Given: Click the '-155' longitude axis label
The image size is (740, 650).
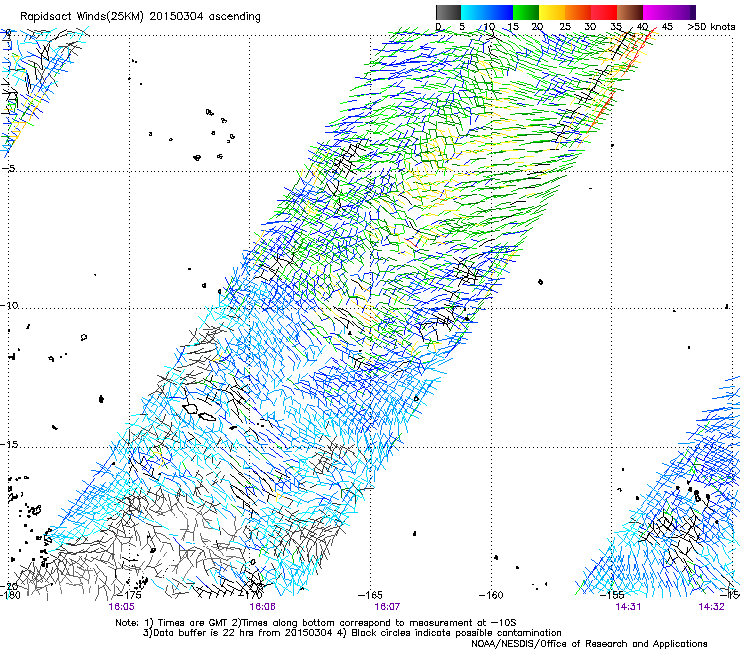Looking at the screenshot, I should pos(611,595).
